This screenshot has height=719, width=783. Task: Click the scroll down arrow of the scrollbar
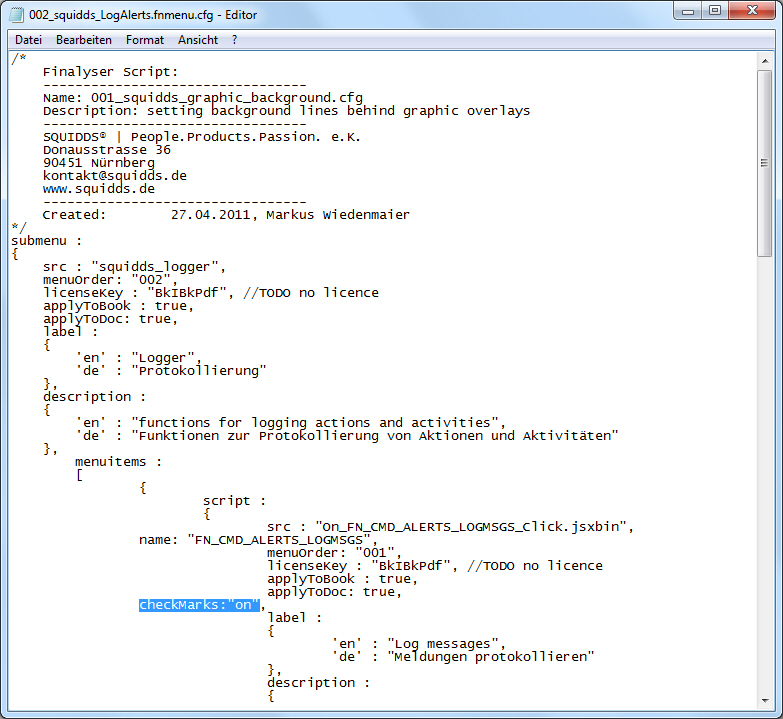[765, 701]
